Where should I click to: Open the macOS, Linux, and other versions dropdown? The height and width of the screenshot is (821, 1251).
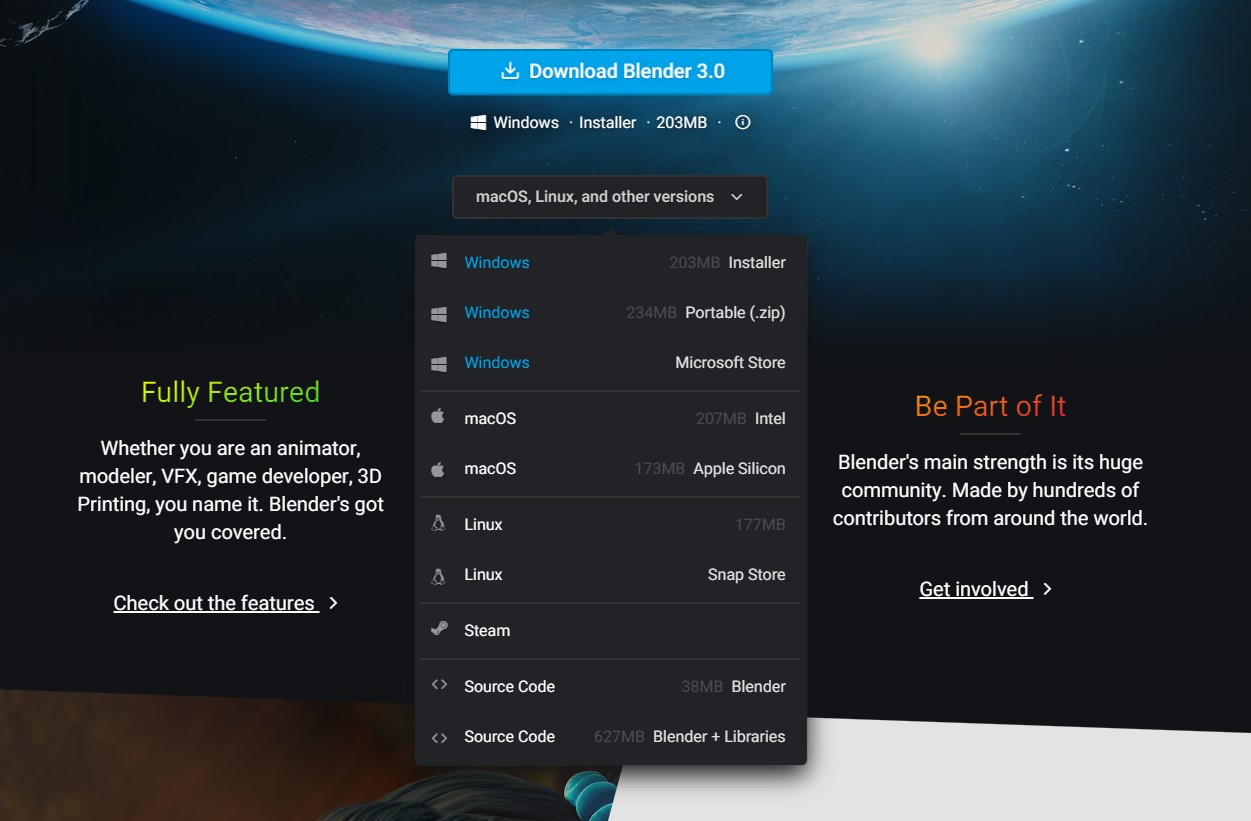pyautogui.click(x=610, y=197)
